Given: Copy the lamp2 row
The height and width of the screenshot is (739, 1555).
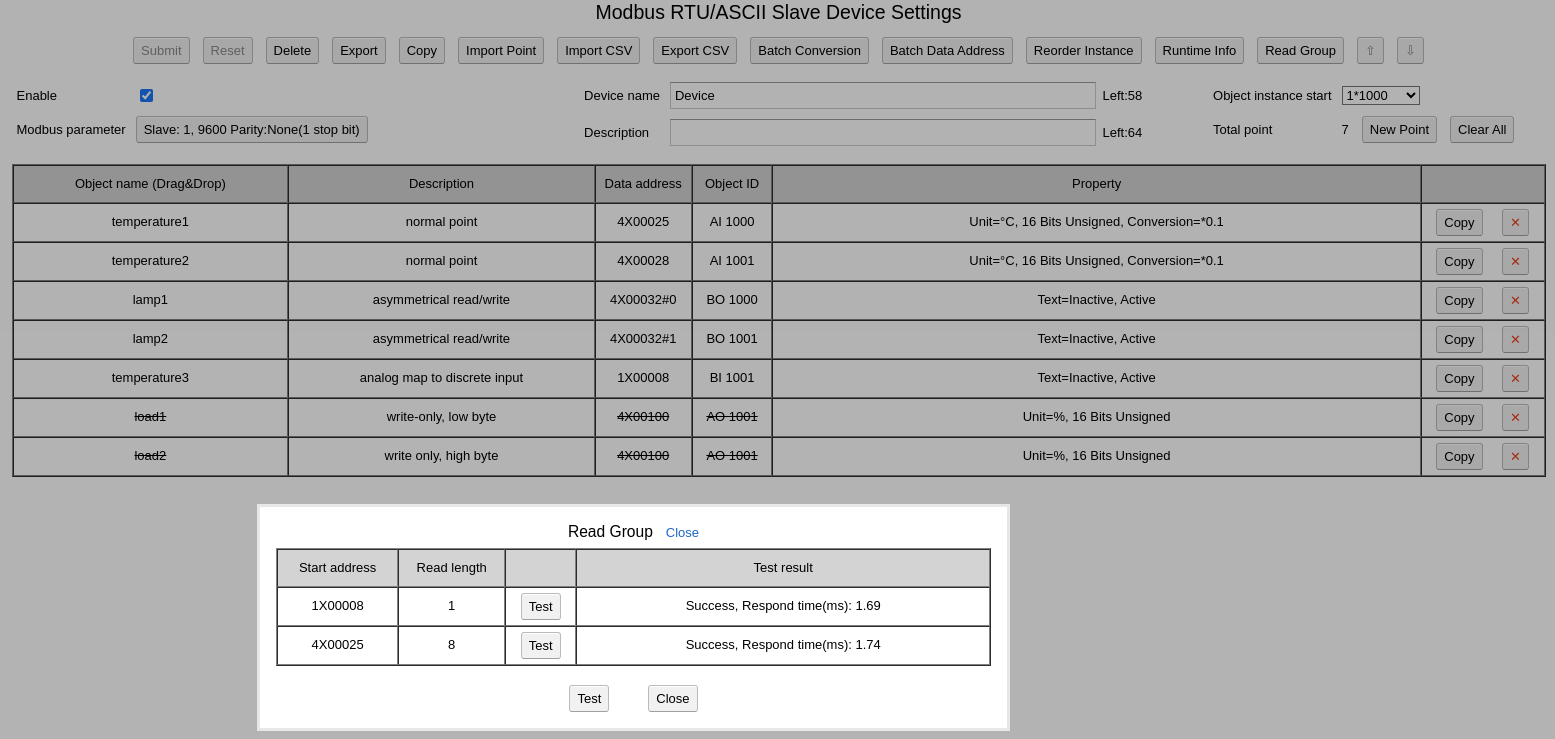Looking at the screenshot, I should point(1459,339).
